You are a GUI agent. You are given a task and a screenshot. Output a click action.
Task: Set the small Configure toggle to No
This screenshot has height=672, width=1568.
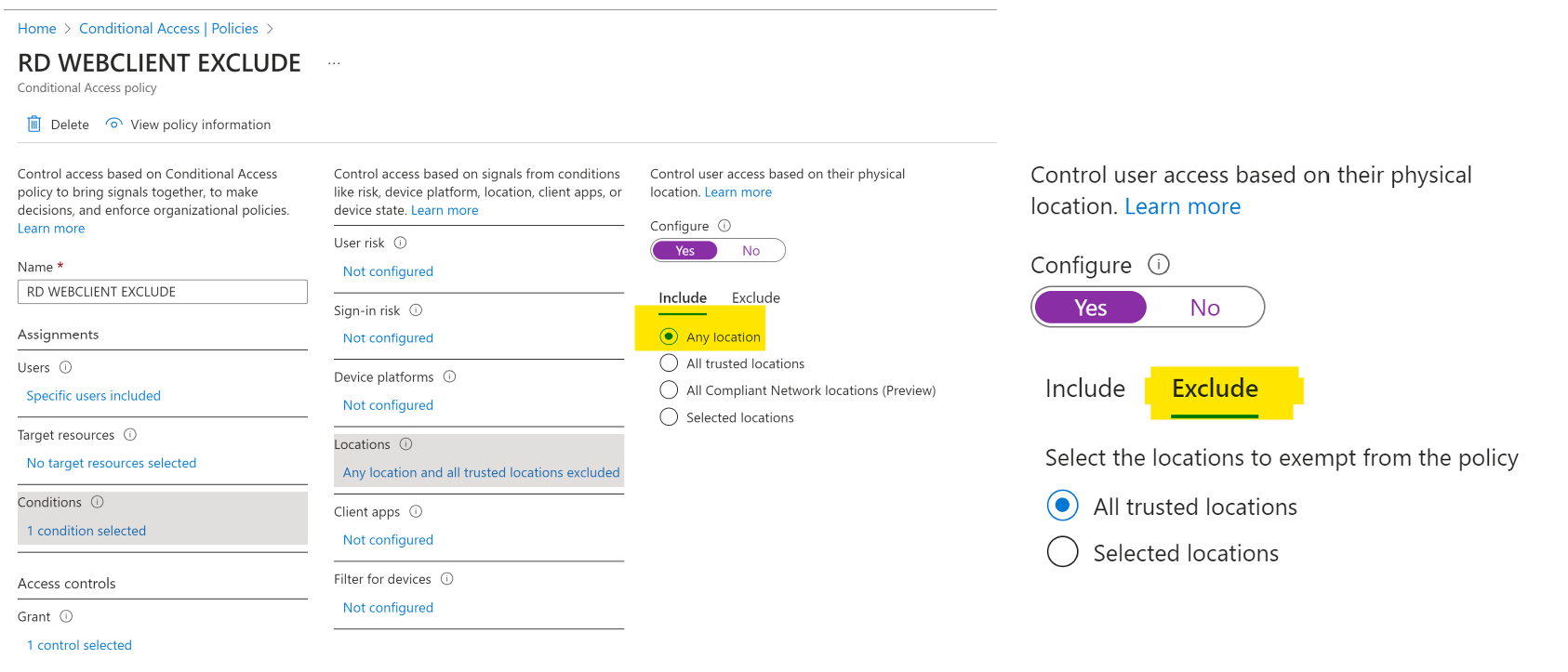751,251
